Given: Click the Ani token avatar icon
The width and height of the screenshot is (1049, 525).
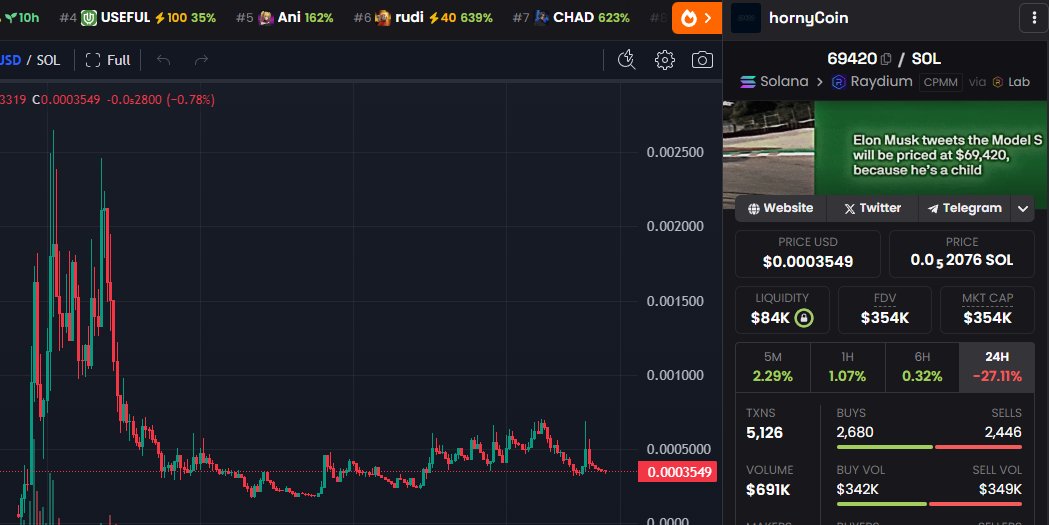Looking at the screenshot, I should click(266, 18).
